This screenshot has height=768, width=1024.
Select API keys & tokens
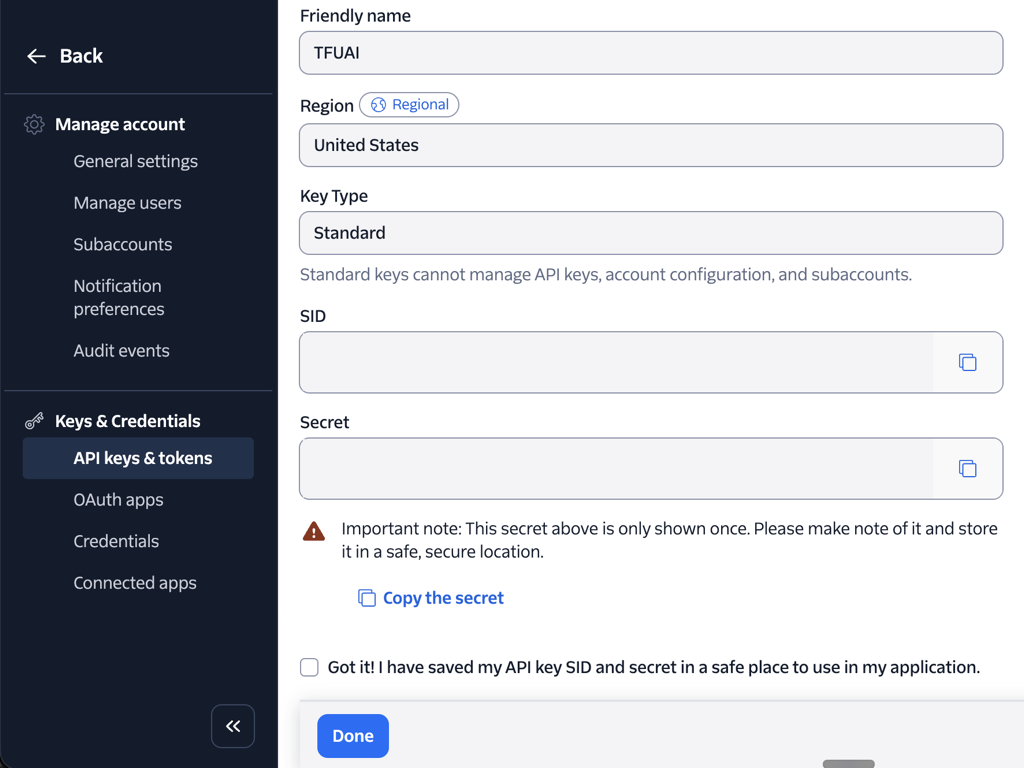138,458
